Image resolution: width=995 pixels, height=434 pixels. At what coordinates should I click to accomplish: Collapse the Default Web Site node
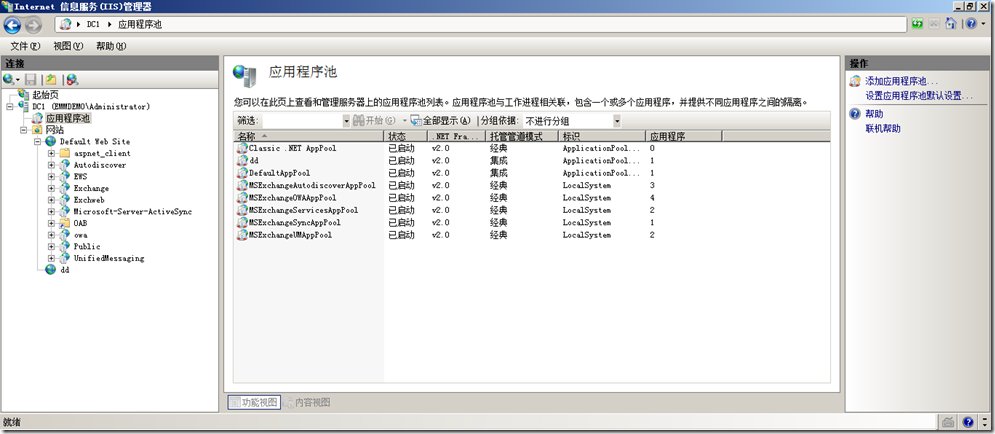coord(37,141)
